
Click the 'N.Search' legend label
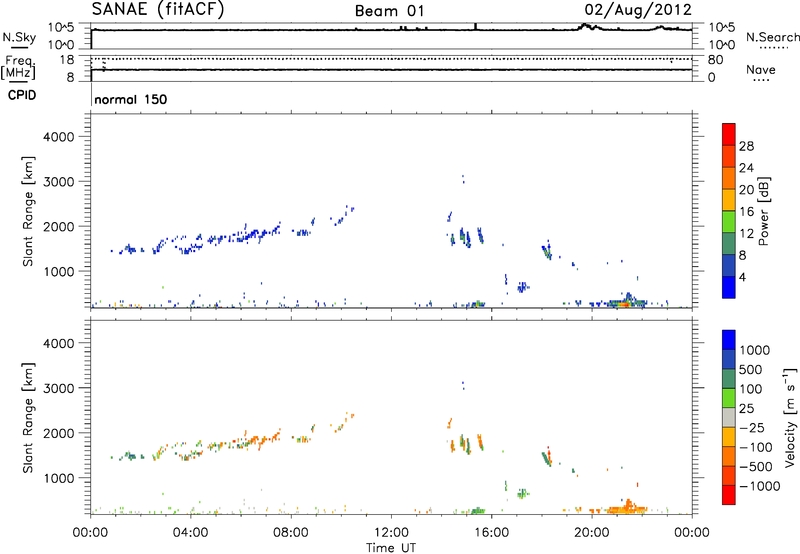772,37
